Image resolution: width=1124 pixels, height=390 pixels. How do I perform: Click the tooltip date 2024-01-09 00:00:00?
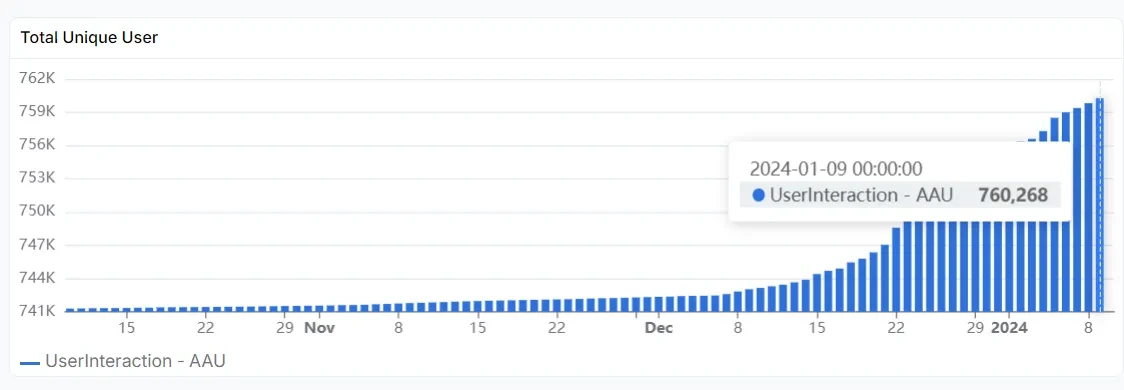click(836, 169)
